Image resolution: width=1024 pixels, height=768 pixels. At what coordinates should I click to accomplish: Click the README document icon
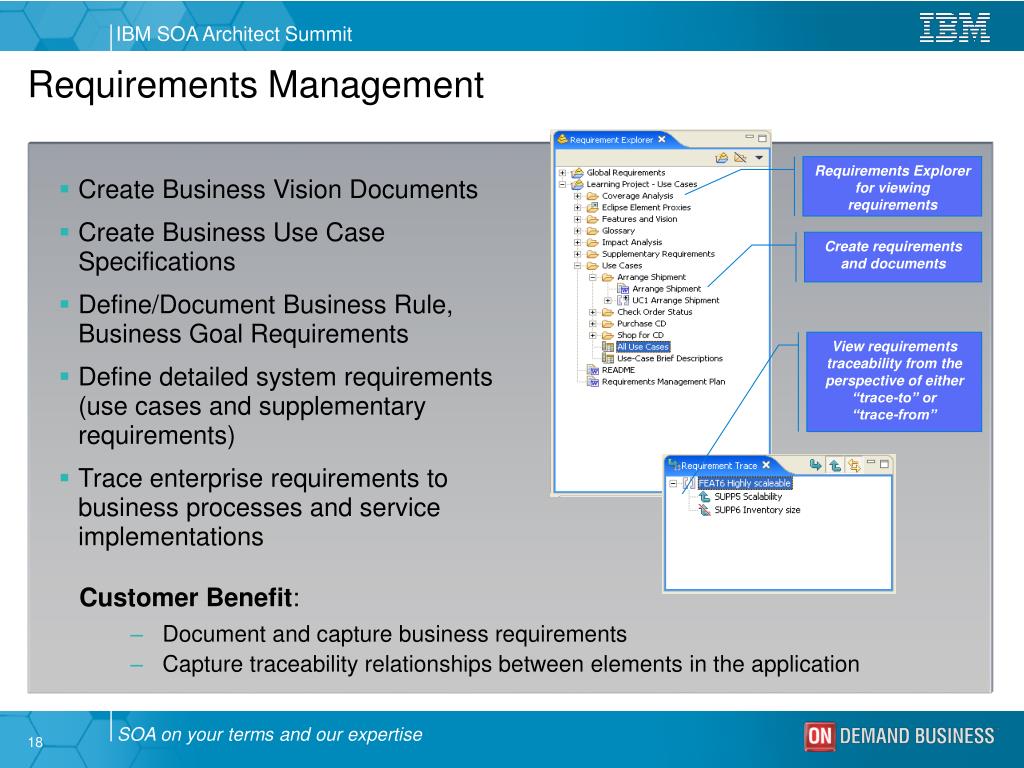593,370
